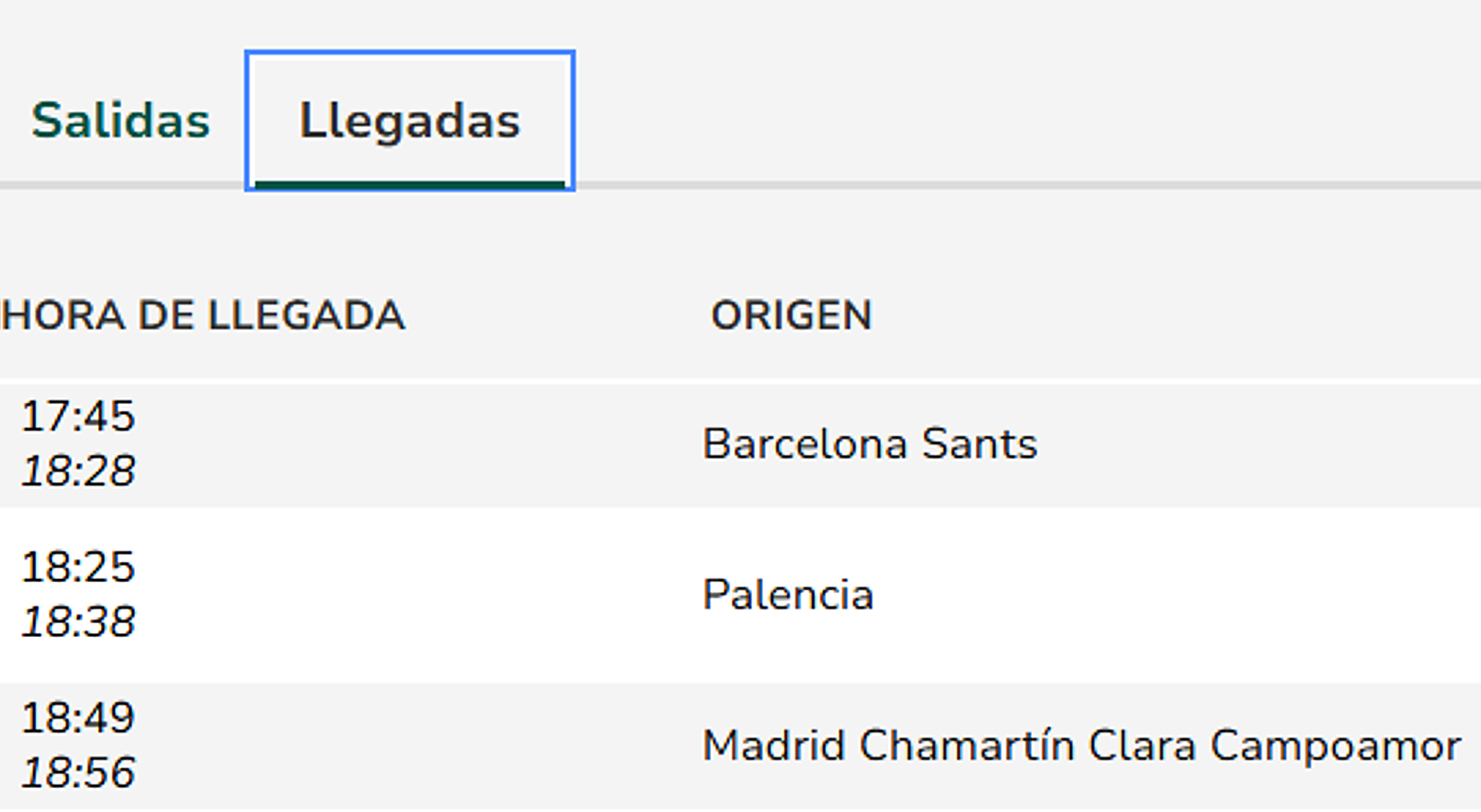Select the Llegadas tab
This screenshot has width=1481, height=812.
point(410,120)
